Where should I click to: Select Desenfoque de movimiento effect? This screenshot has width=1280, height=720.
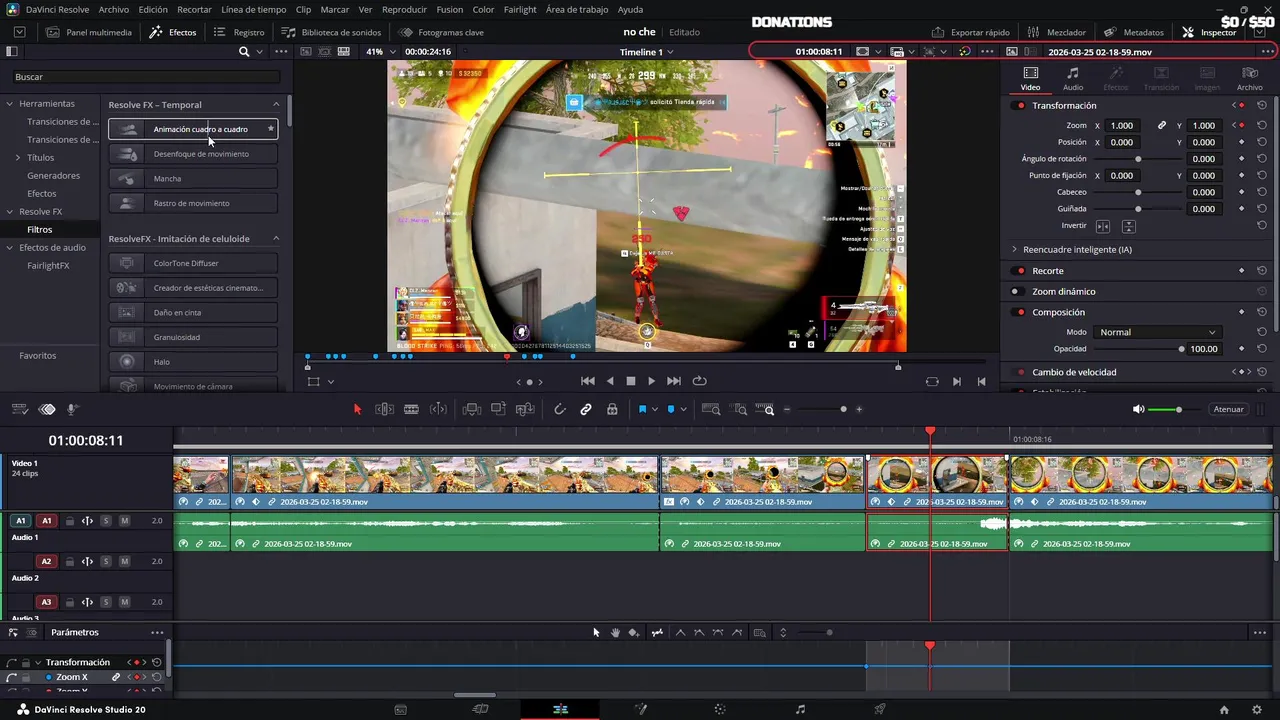193,154
